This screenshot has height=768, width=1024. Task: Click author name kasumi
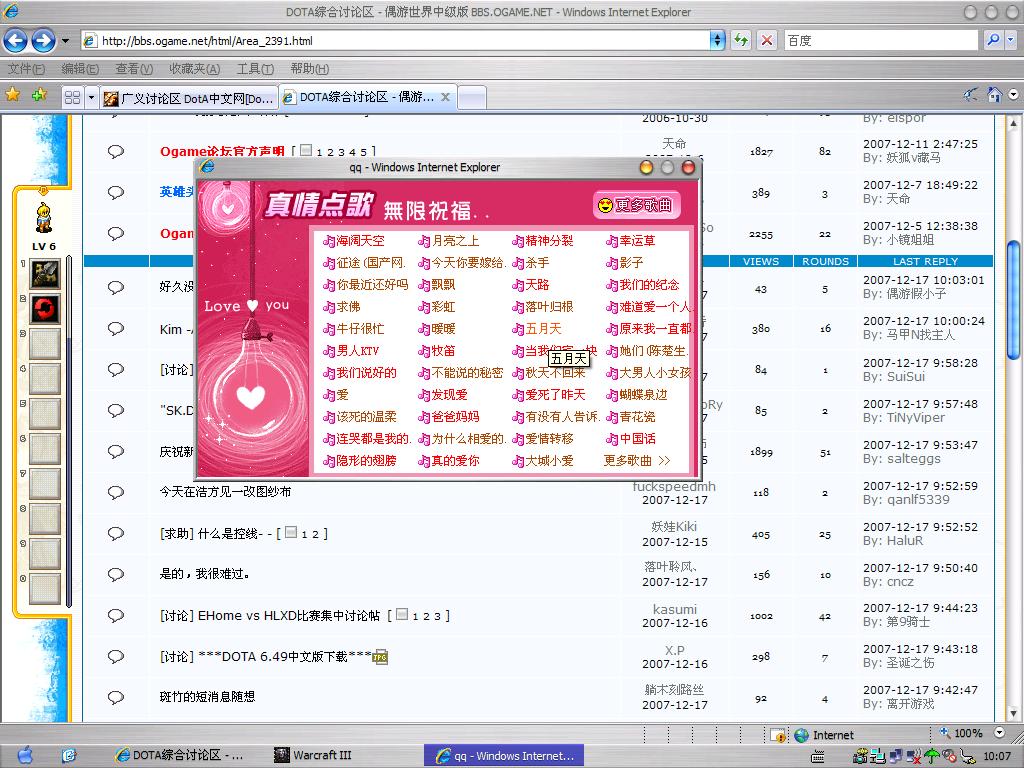point(675,609)
